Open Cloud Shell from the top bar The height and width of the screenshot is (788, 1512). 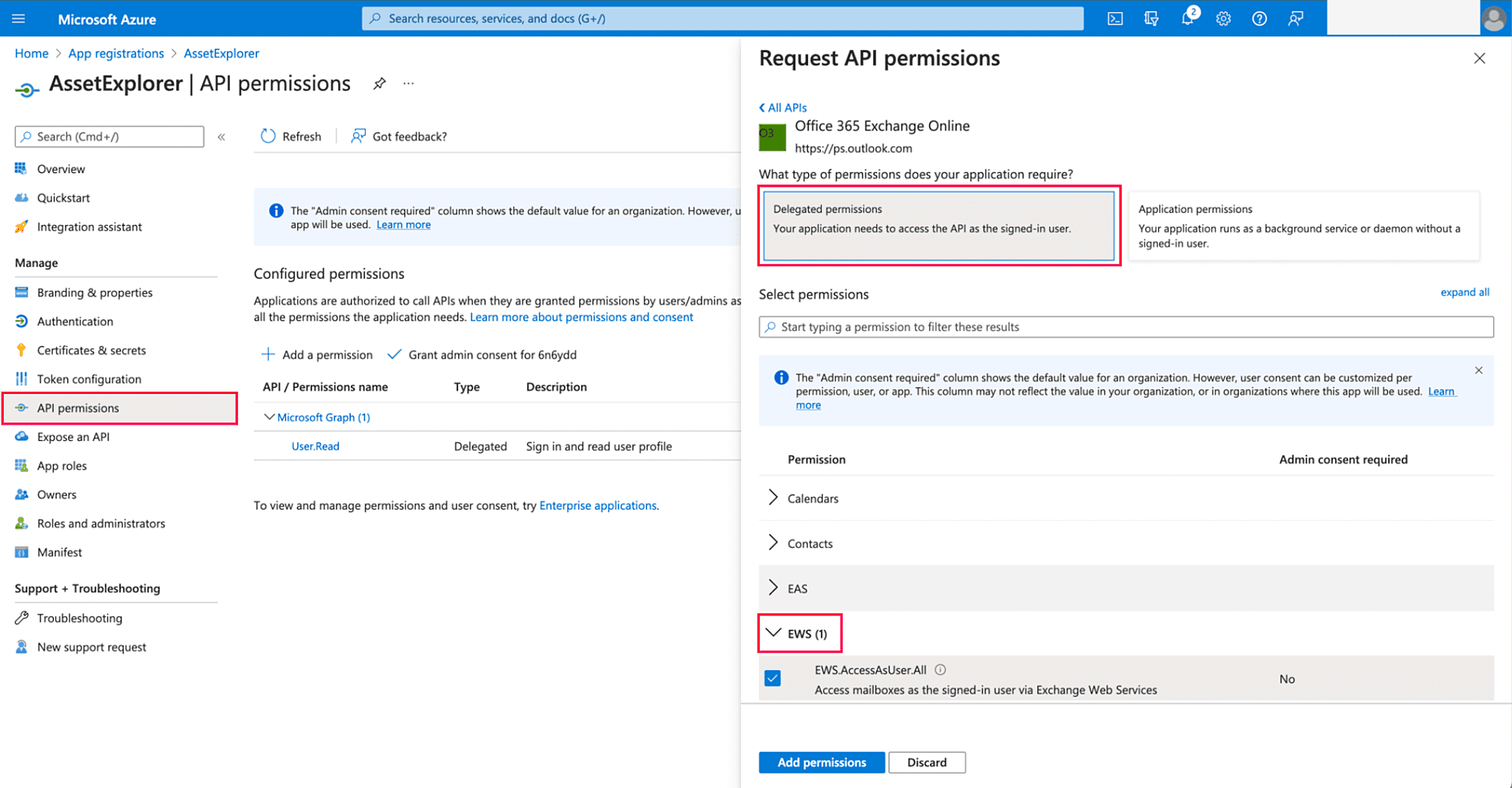pos(1115,19)
